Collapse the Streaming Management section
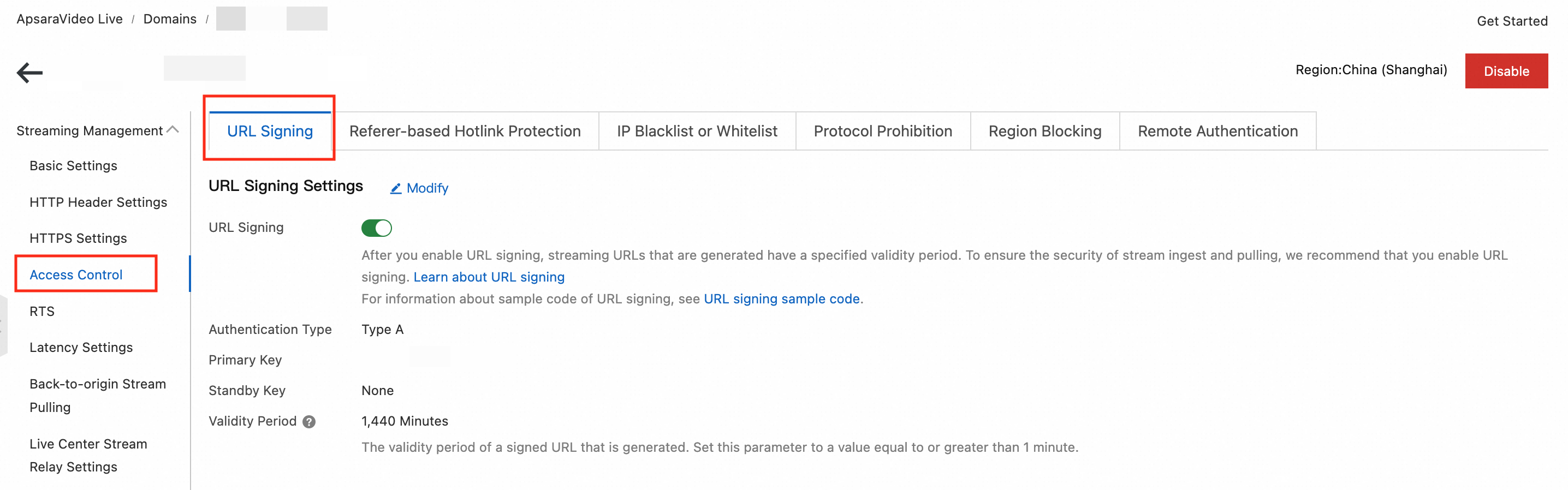The width and height of the screenshot is (1568, 490). click(173, 130)
